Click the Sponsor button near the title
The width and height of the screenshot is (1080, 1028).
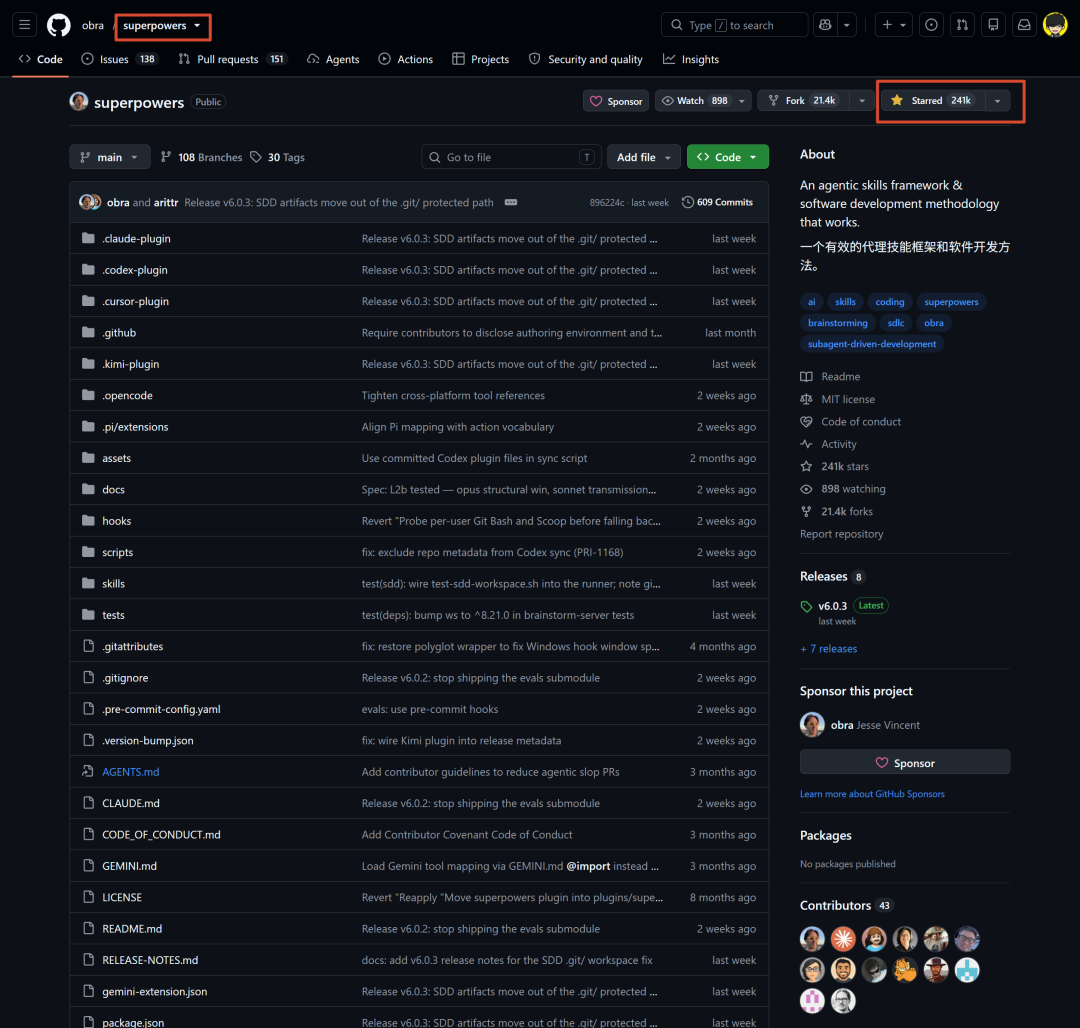click(x=616, y=101)
